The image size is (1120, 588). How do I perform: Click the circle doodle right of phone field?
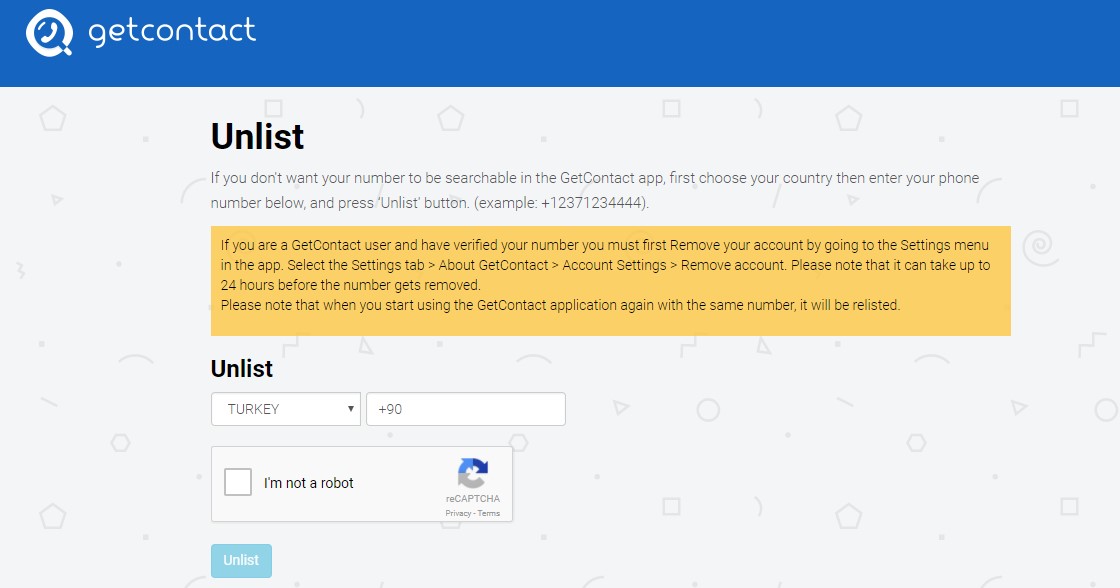pos(707,409)
